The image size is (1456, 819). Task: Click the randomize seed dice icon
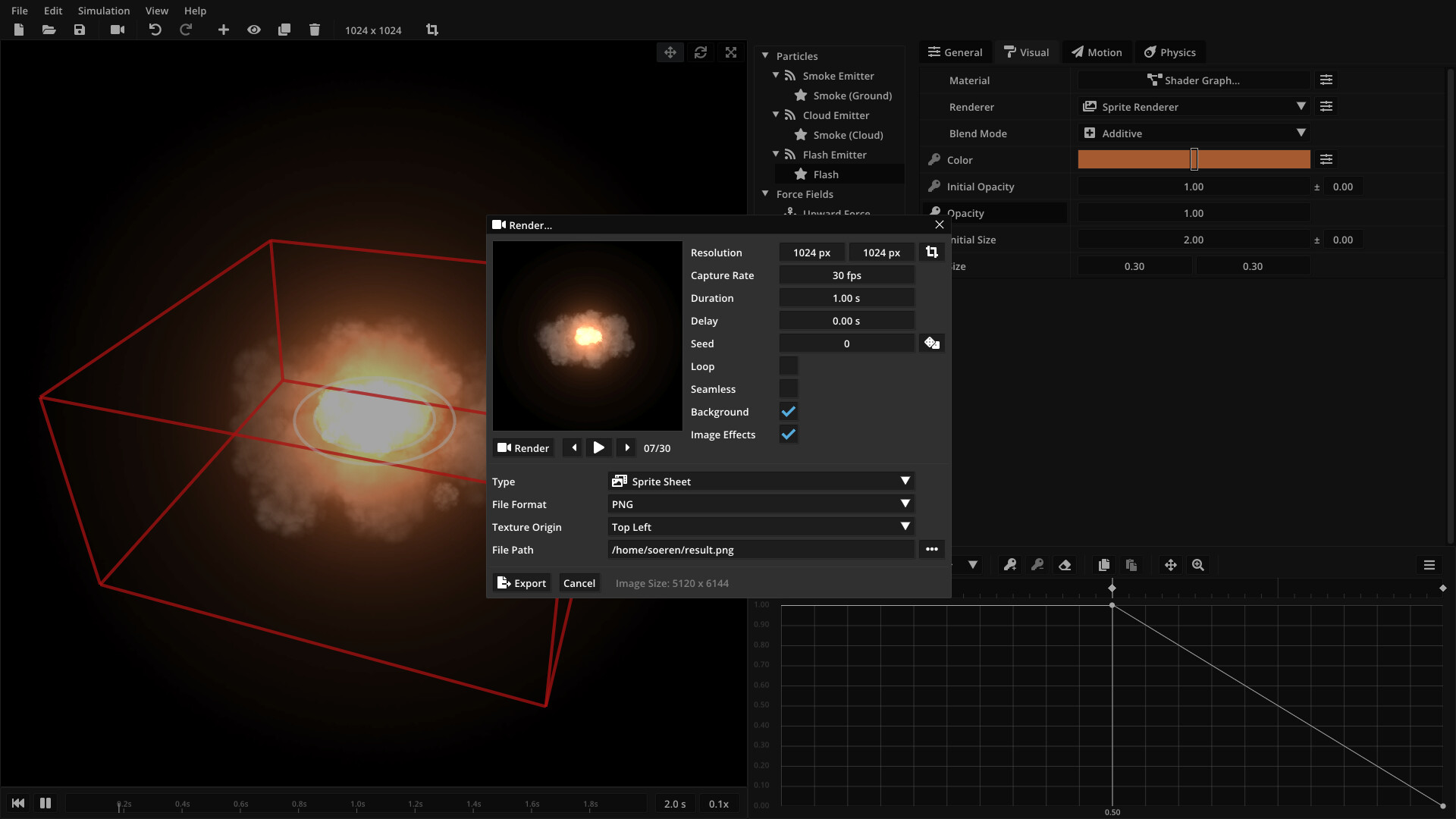tap(932, 344)
